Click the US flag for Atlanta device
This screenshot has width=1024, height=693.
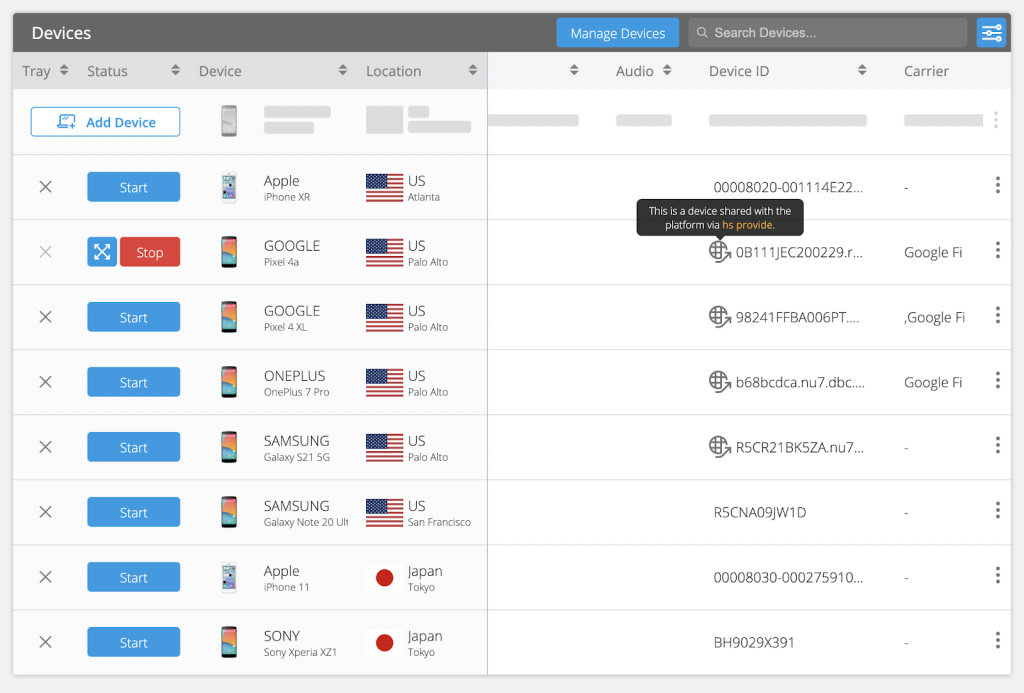point(385,187)
